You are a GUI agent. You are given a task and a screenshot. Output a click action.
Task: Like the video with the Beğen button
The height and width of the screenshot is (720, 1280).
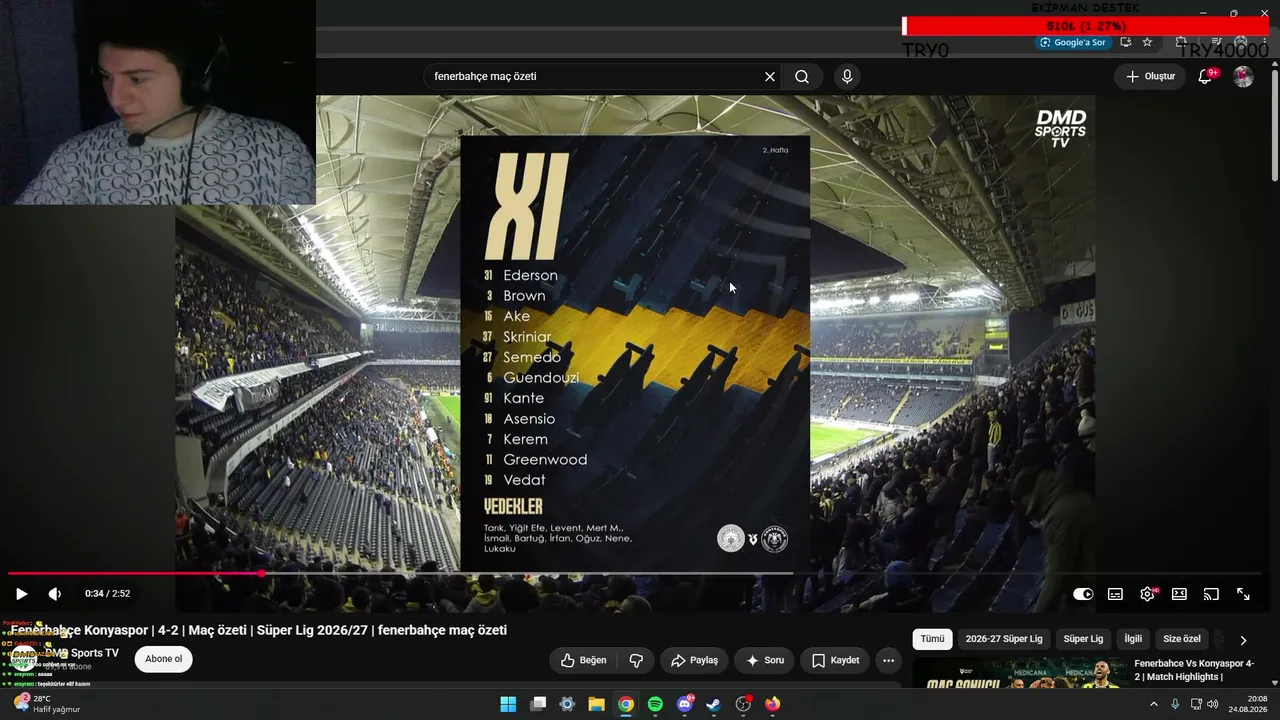584,660
